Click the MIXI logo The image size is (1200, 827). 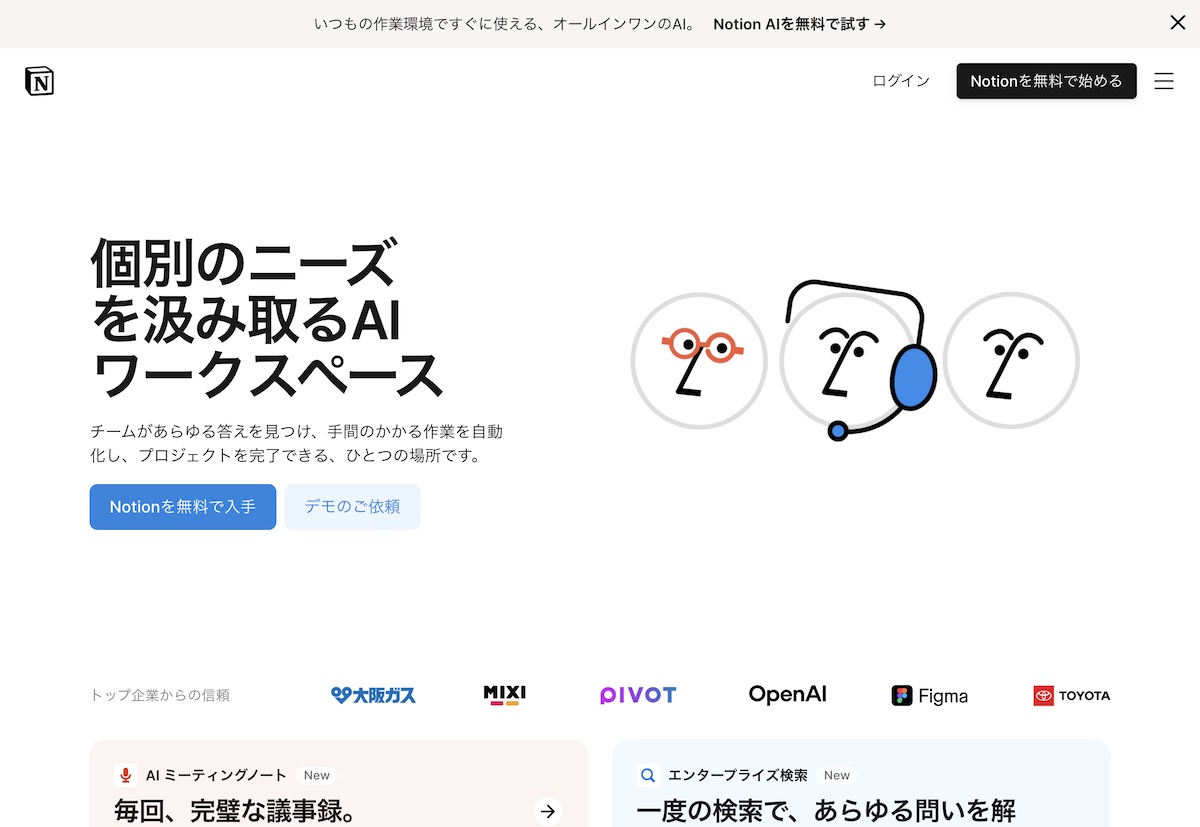click(x=504, y=695)
